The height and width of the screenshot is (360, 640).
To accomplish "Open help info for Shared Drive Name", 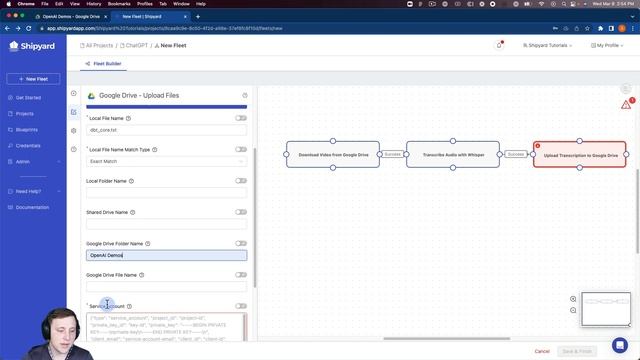I will coord(133,213).
